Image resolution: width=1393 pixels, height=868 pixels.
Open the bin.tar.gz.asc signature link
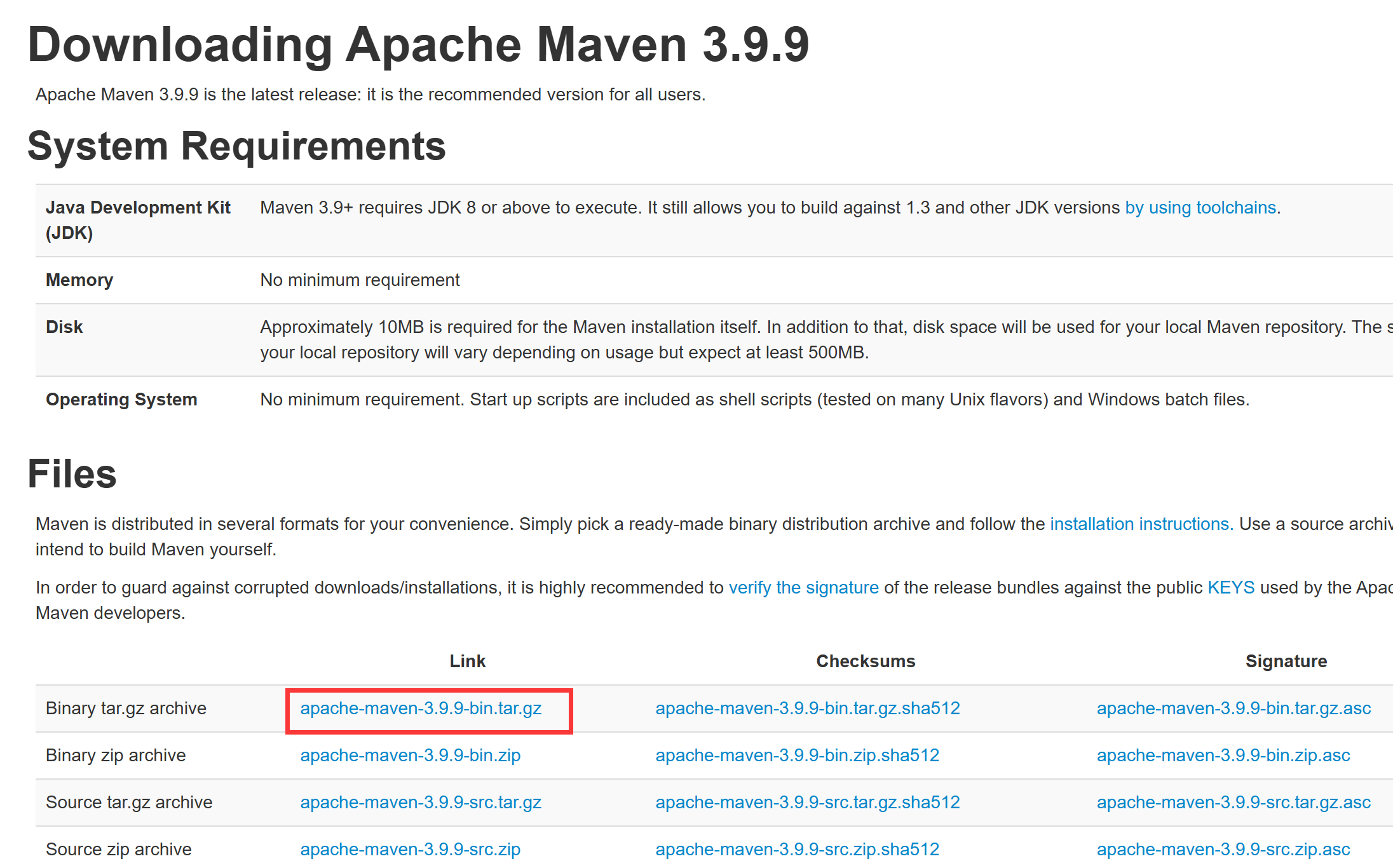(1233, 709)
